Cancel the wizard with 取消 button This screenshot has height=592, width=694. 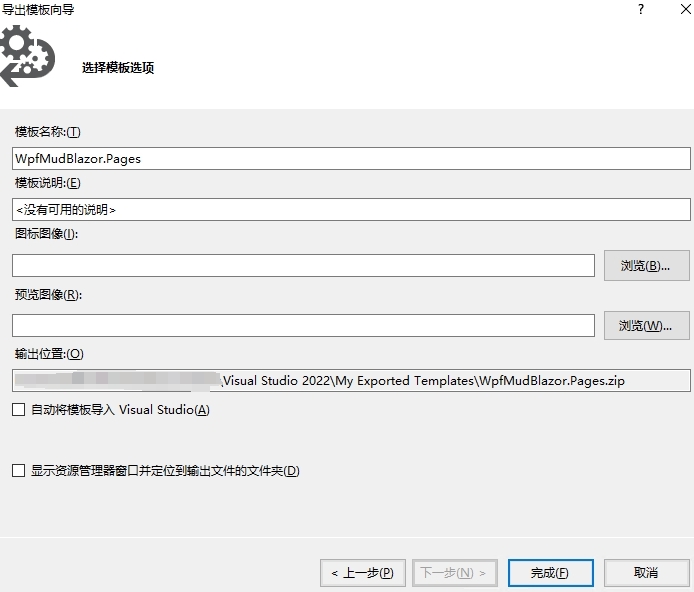click(647, 573)
